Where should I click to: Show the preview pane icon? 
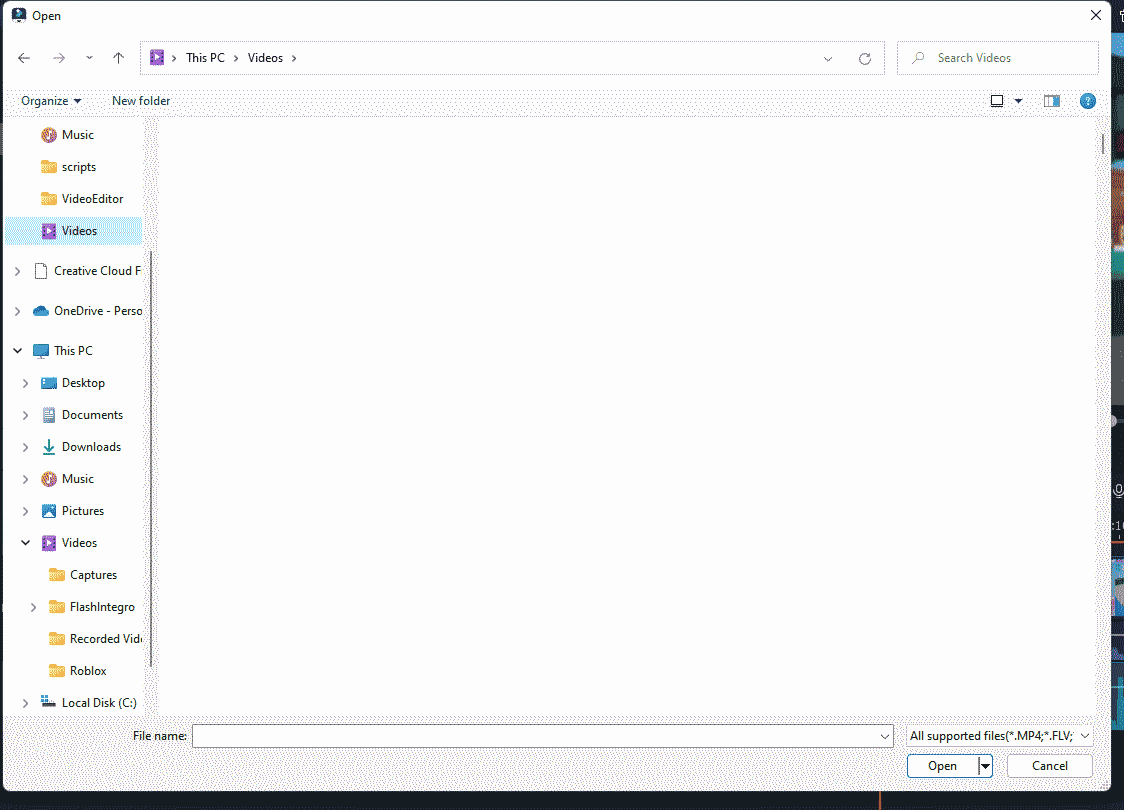[1052, 101]
